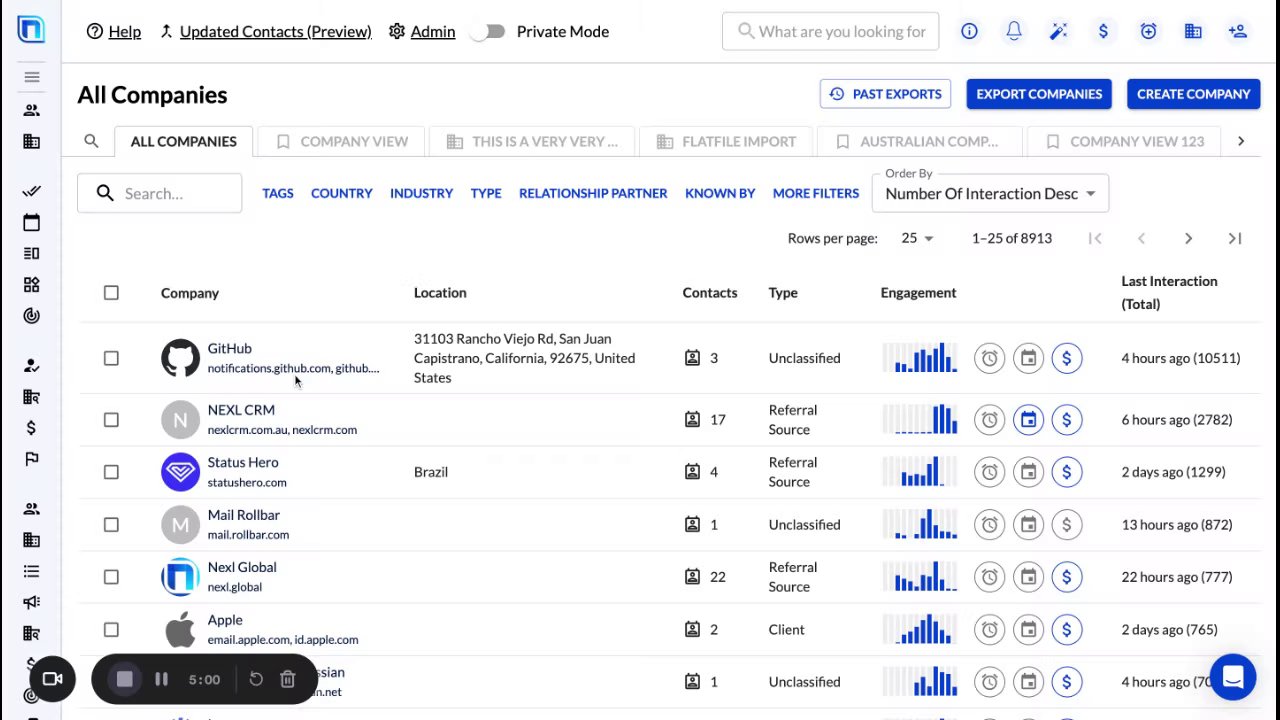Image resolution: width=1280 pixels, height=720 pixels.
Task: Open the Order By dropdown
Action: click(990, 194)
